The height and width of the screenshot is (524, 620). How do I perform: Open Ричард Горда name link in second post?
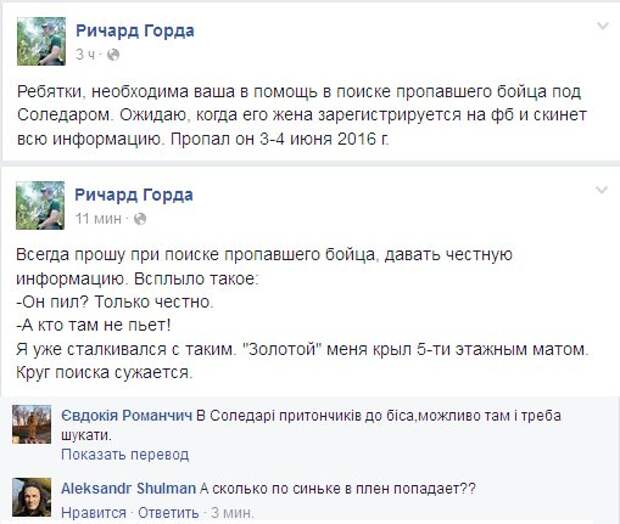point(134,195)
